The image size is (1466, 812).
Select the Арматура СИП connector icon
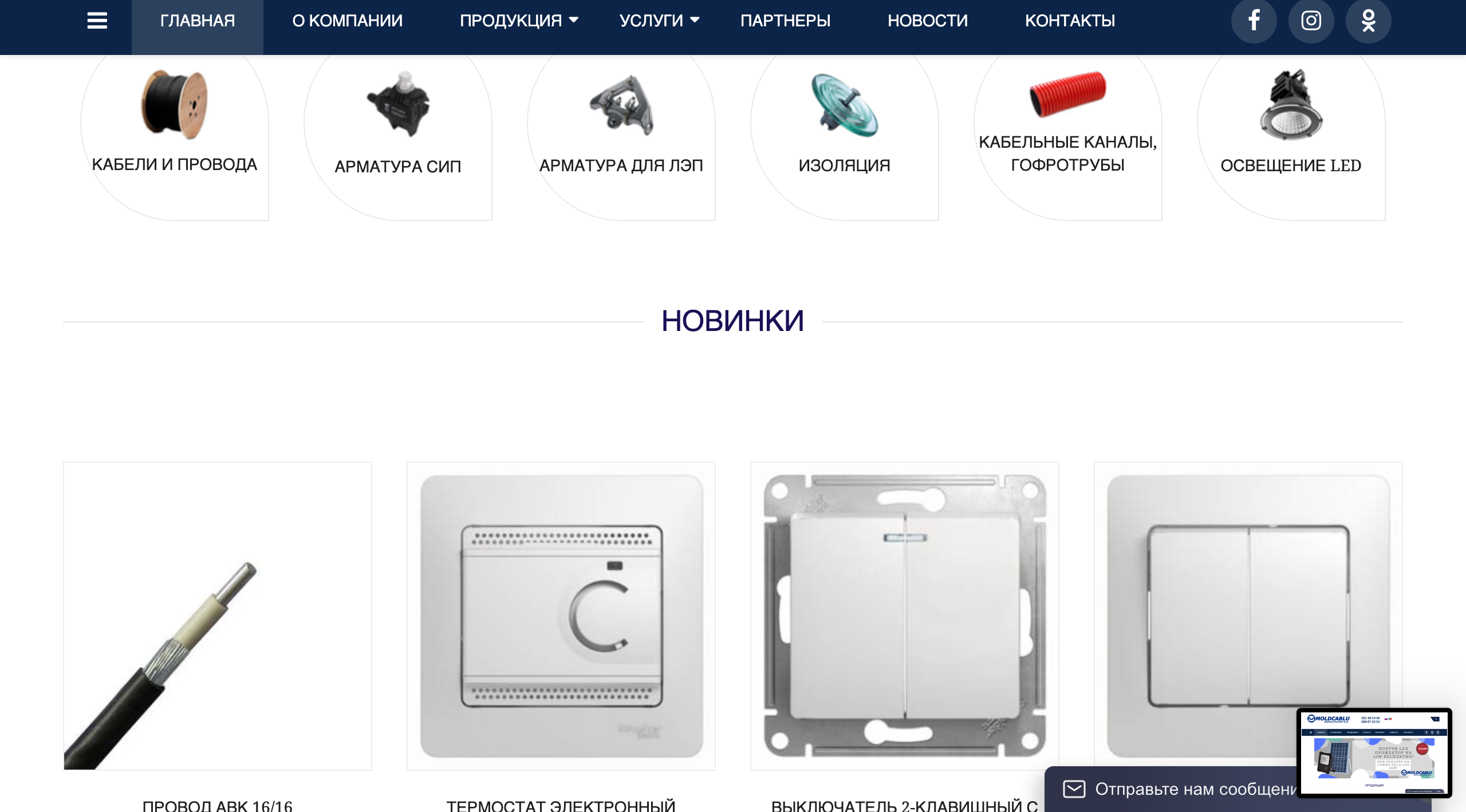(399, 104)
